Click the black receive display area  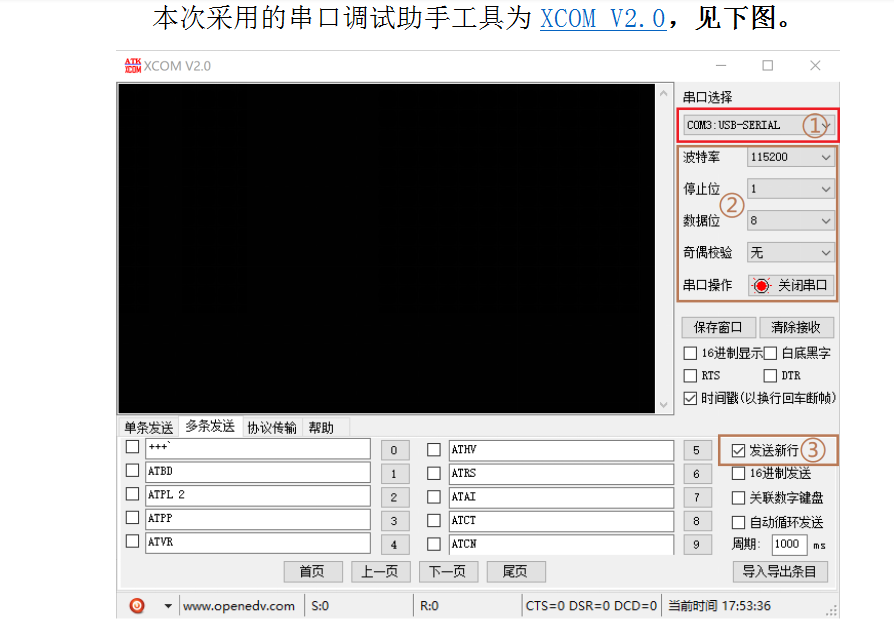point(387,249)
